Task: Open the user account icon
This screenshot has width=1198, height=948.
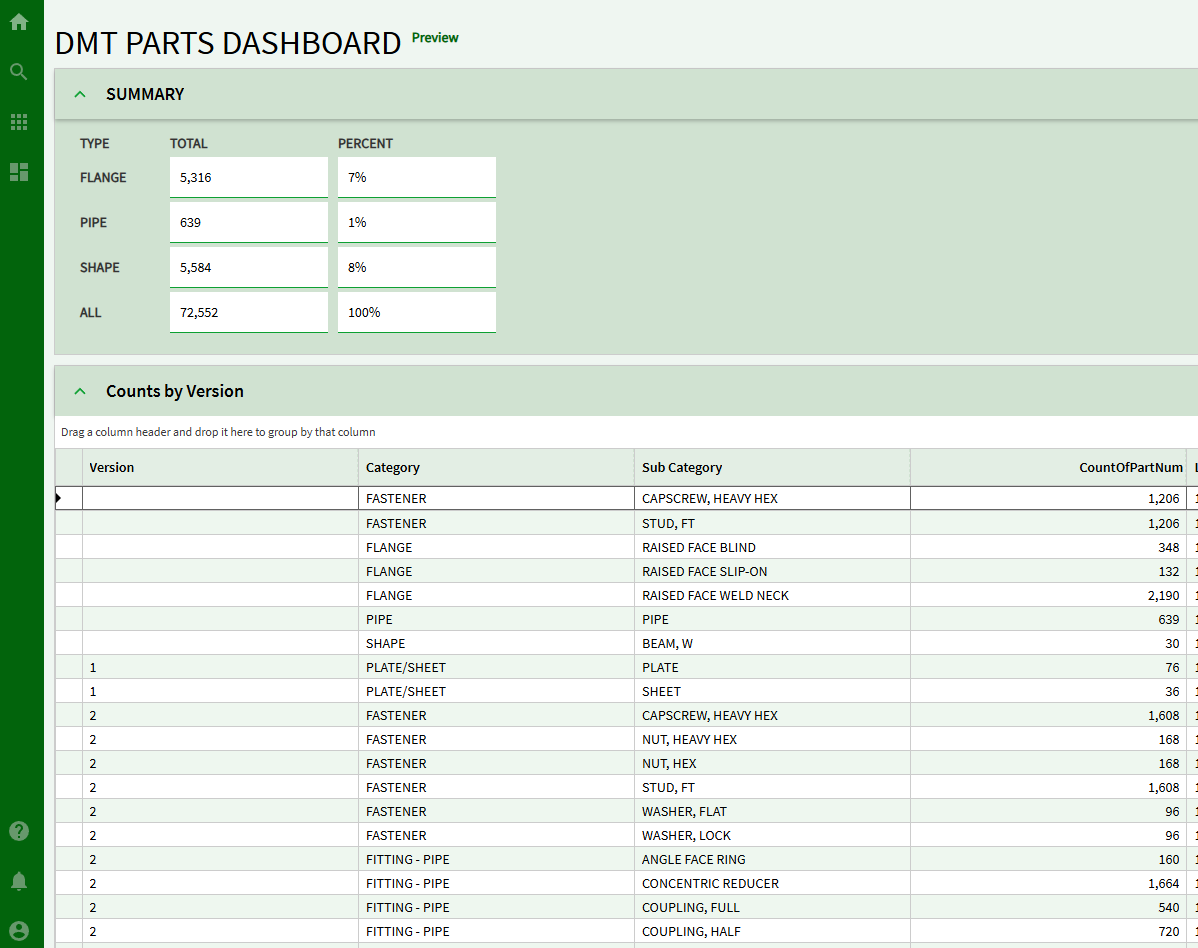Action: click(19, 931)
